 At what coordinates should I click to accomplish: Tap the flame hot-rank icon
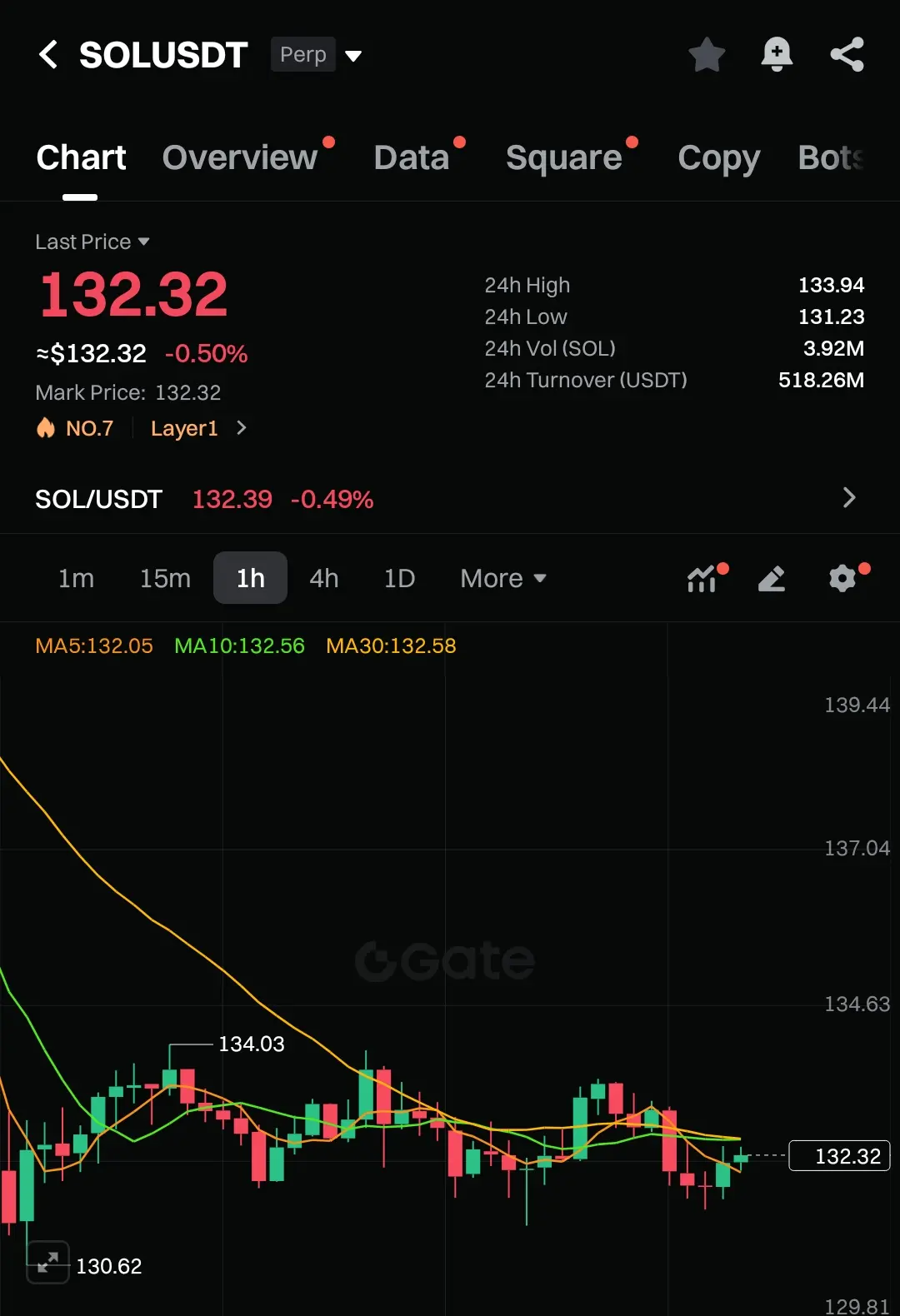pyautogui.click(x=45, y=428)
